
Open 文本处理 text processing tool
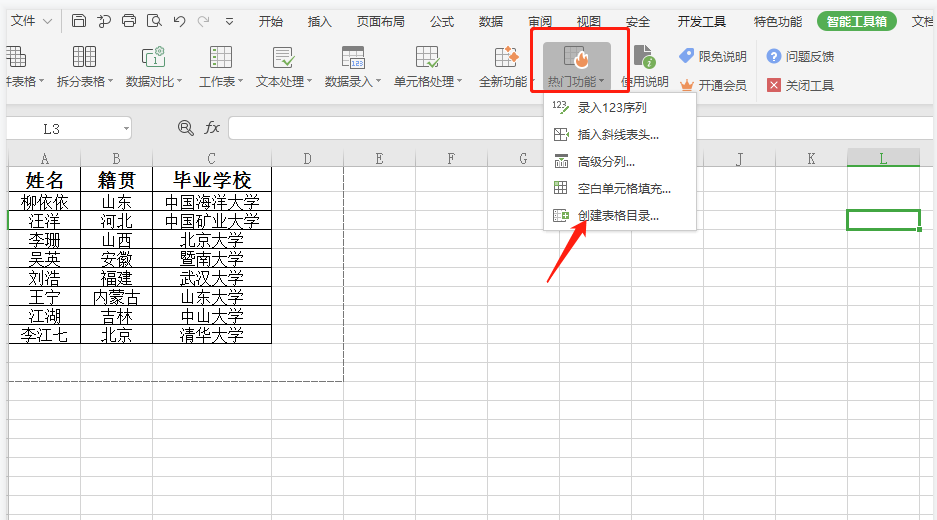tap(283, 66)
